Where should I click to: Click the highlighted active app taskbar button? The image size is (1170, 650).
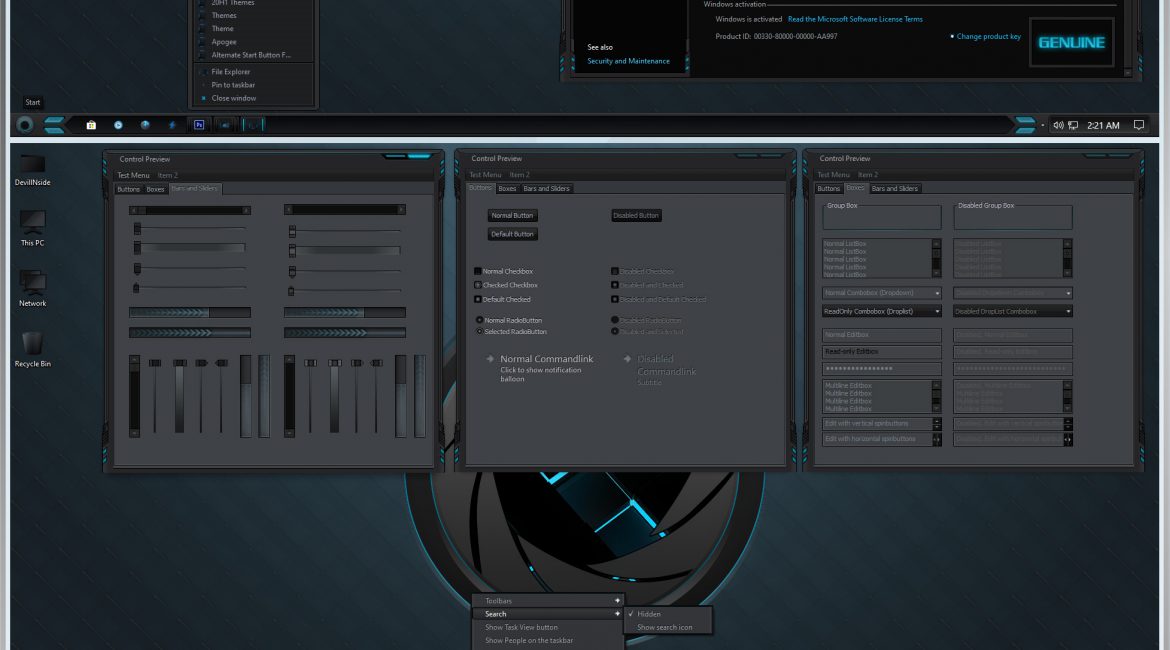point(252,125)
